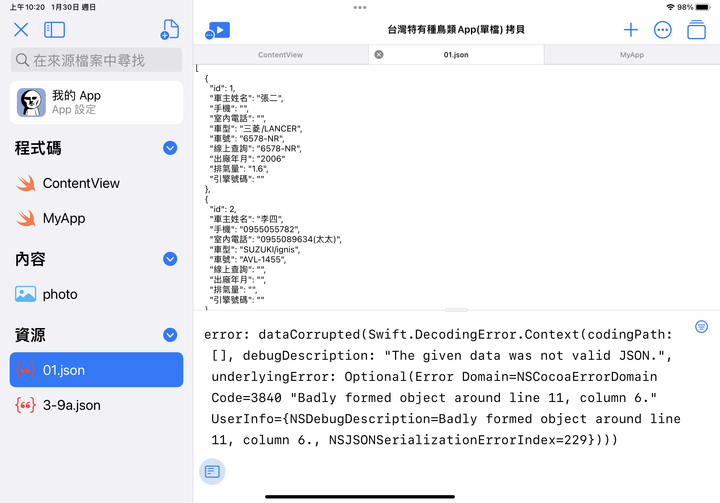The image size is (720, 503).
Task: Add a new file with the document-plus icon
Action: 170,29
